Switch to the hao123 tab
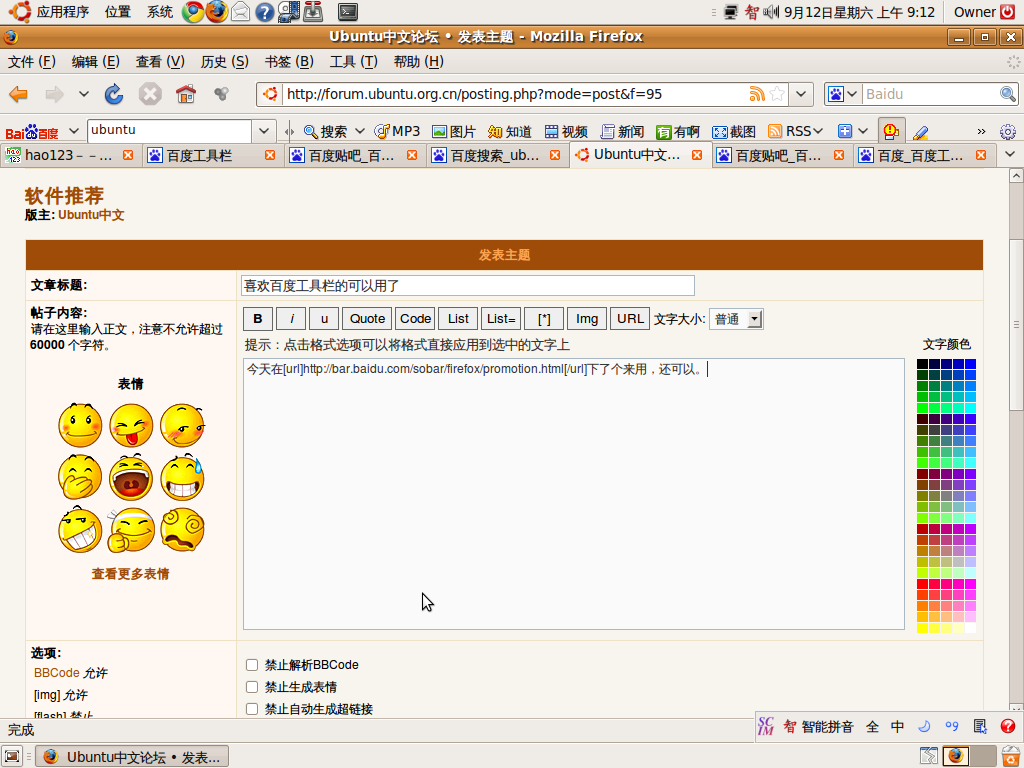The height and width of the screenshot is (768, 1024). 69,155
